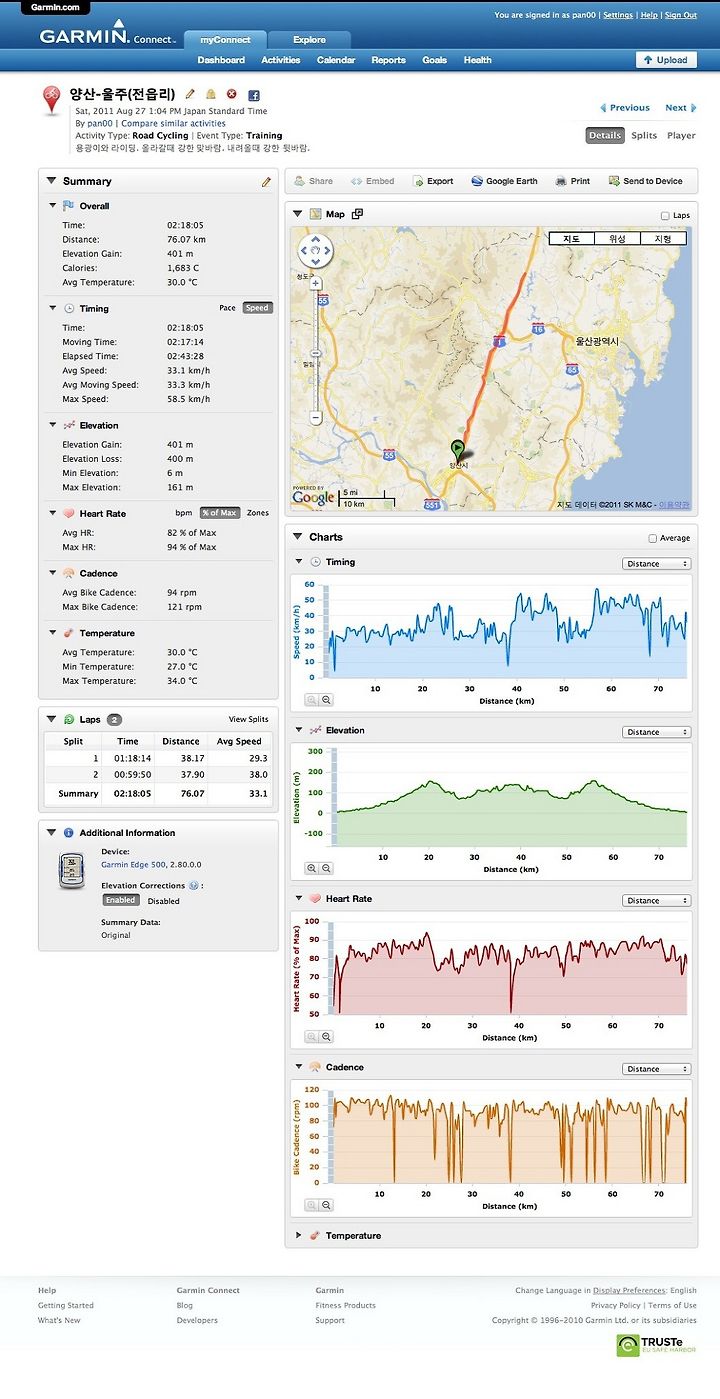Zoom in on the Cadence chart
The height and width of the screenshot is (1399, 720).
(311, 1206)
